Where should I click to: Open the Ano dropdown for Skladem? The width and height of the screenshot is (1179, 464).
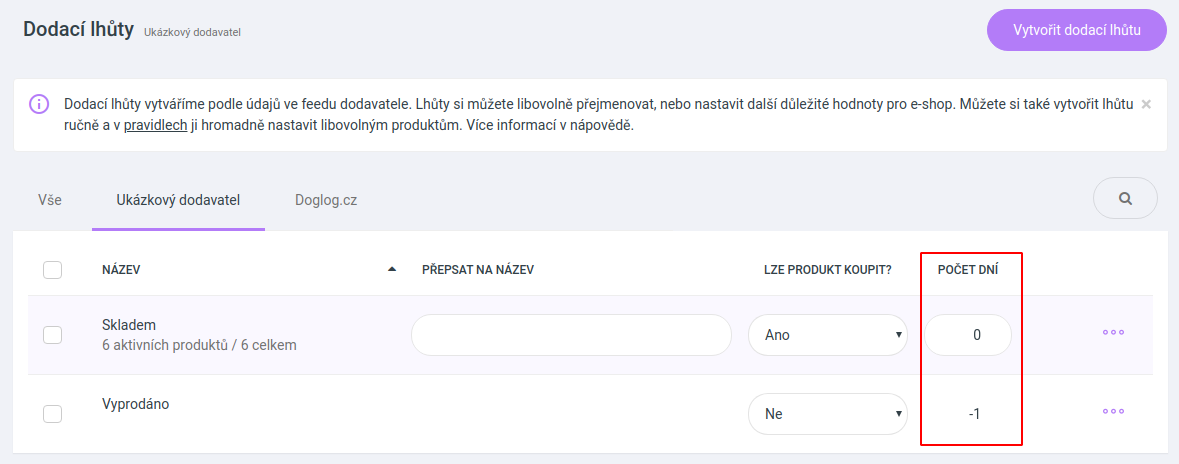click(x=828, y=335)
